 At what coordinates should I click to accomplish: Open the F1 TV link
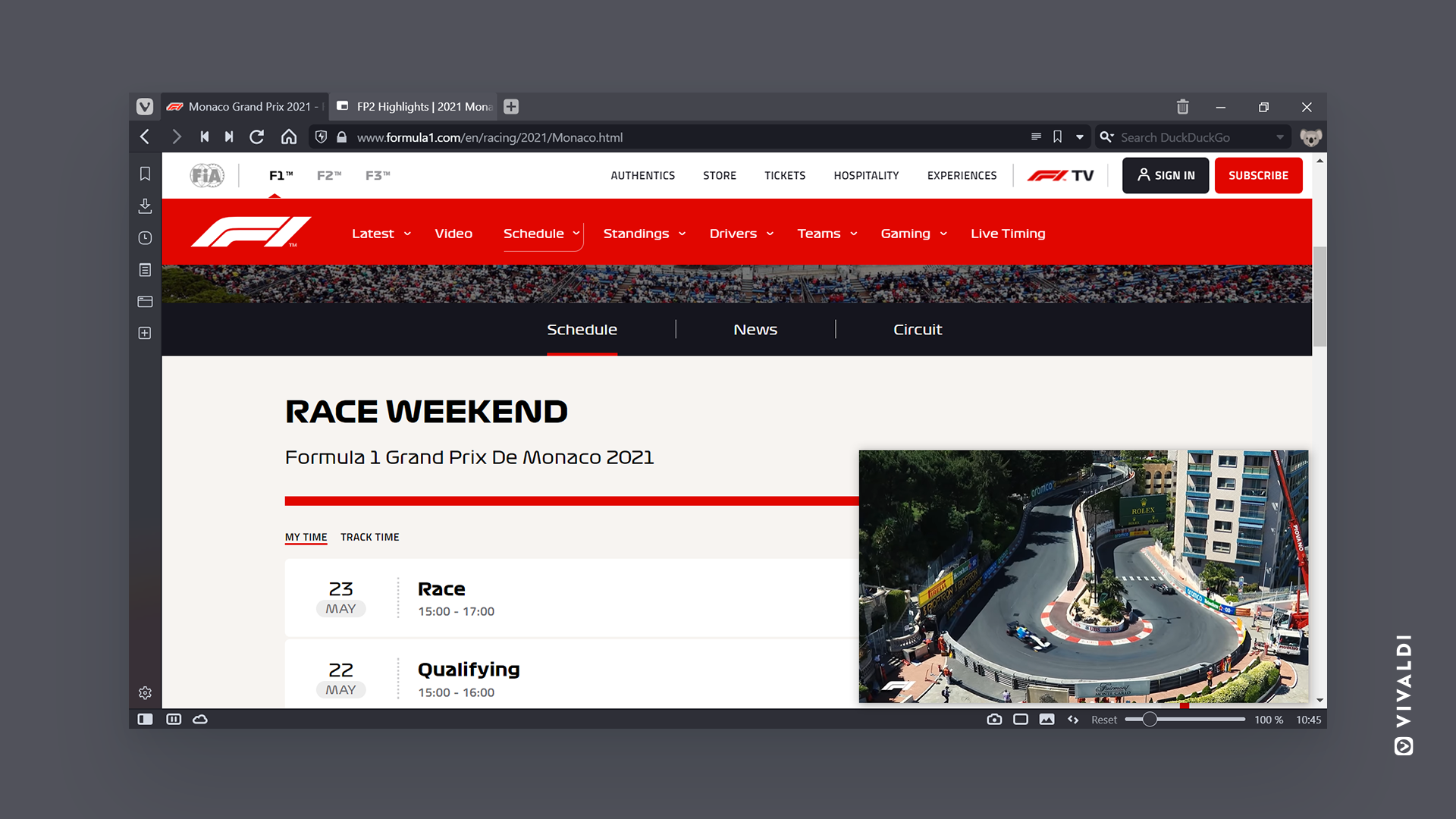(x=1060, y=175)
